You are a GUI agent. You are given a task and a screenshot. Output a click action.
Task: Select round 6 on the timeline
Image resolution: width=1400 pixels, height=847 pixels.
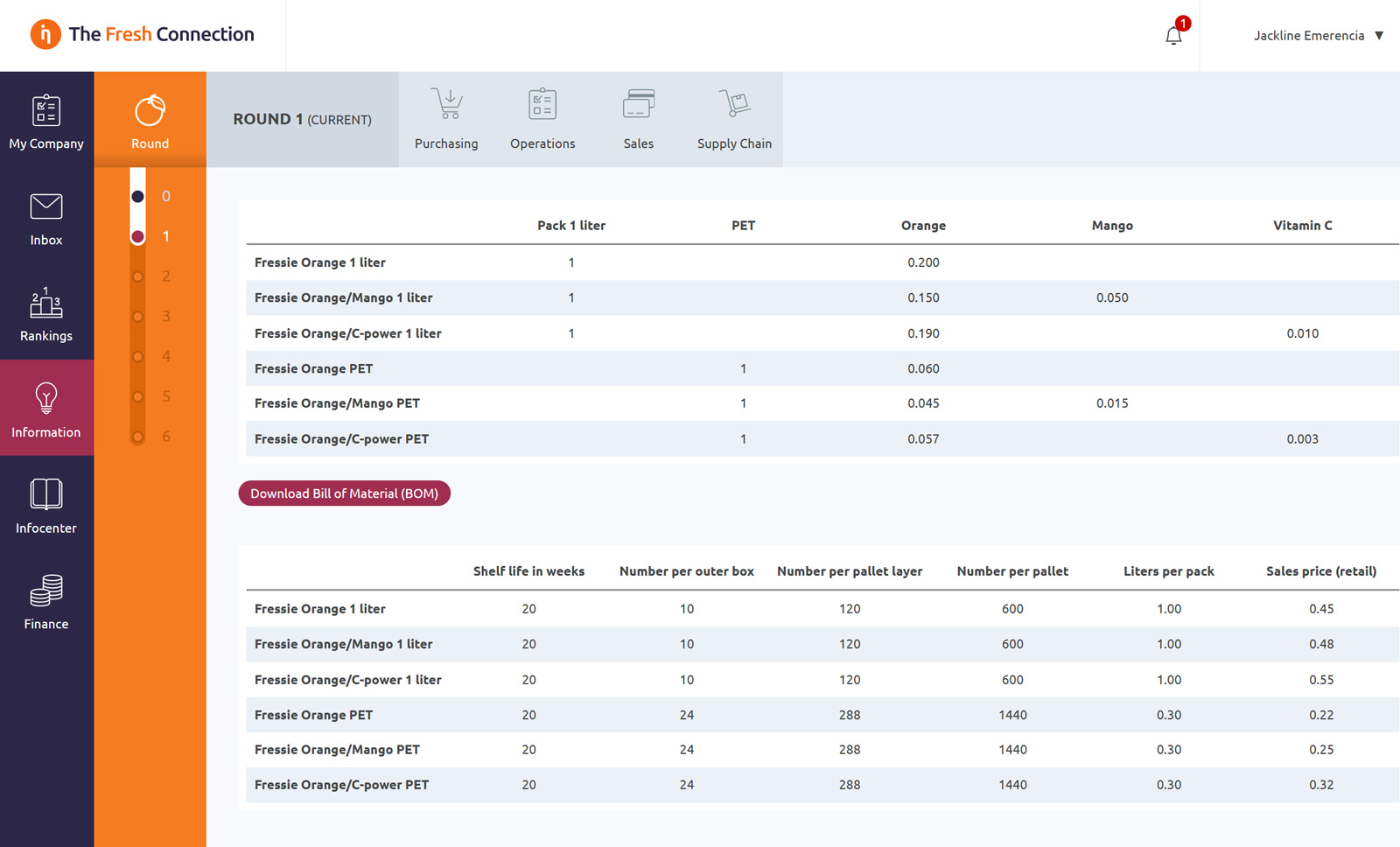138,437
